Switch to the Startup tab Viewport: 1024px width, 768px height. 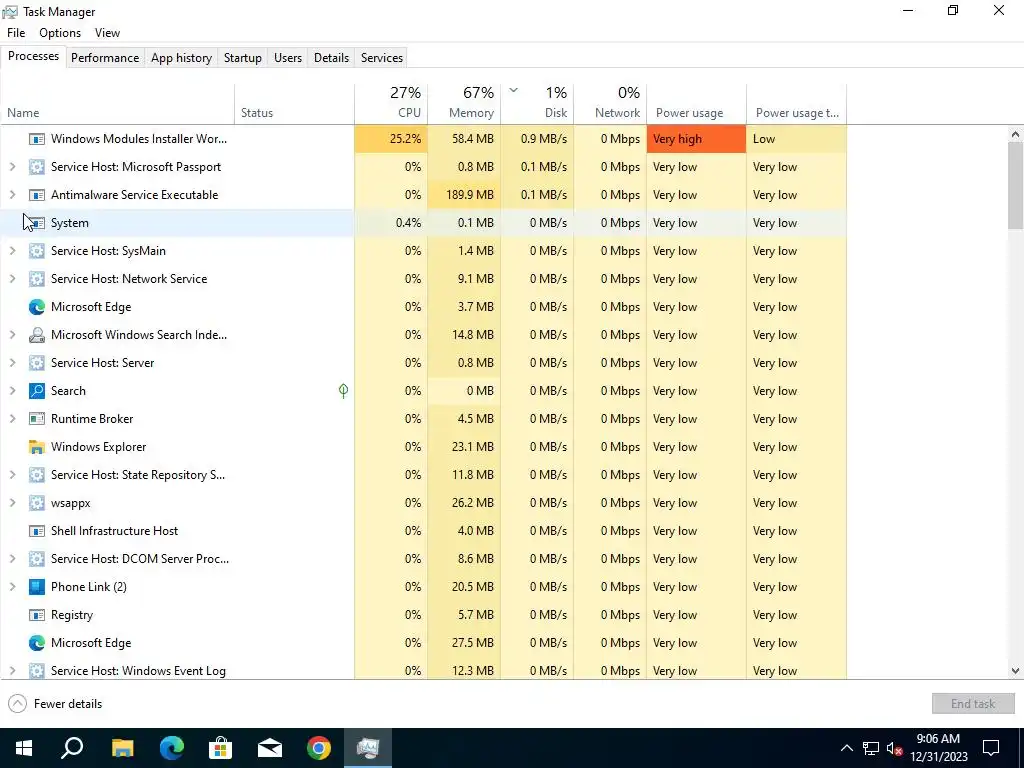tap(243, 58)
